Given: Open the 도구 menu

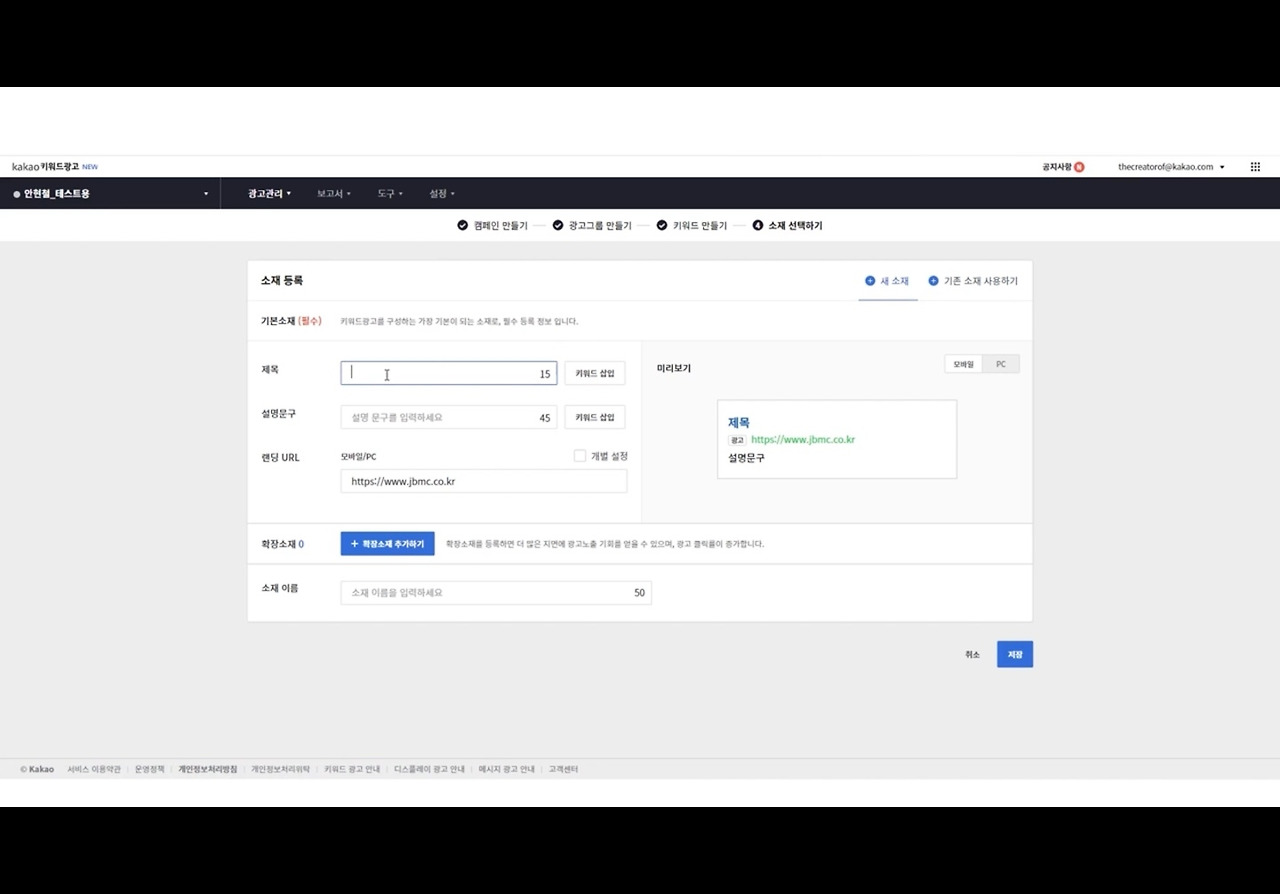Looking at the screenshot, I should 390,193.
